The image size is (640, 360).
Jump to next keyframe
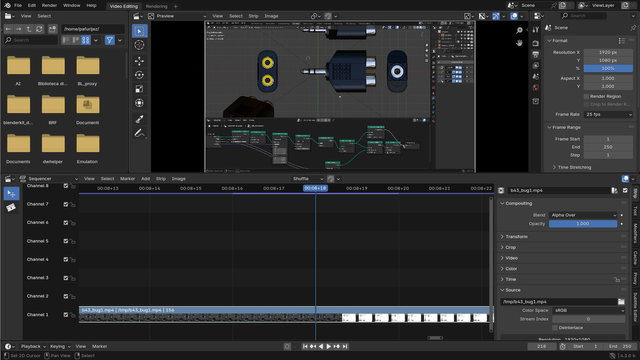pyautogui.click(x=337, y=347)
